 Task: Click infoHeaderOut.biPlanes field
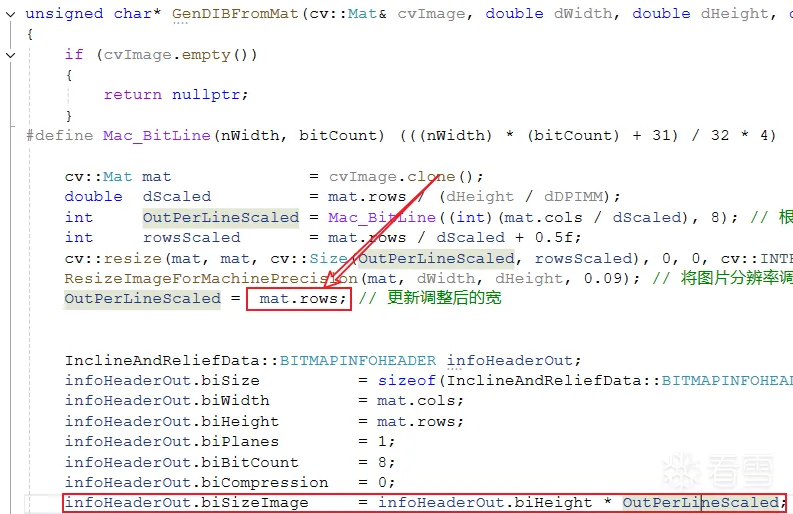point(171,442)
